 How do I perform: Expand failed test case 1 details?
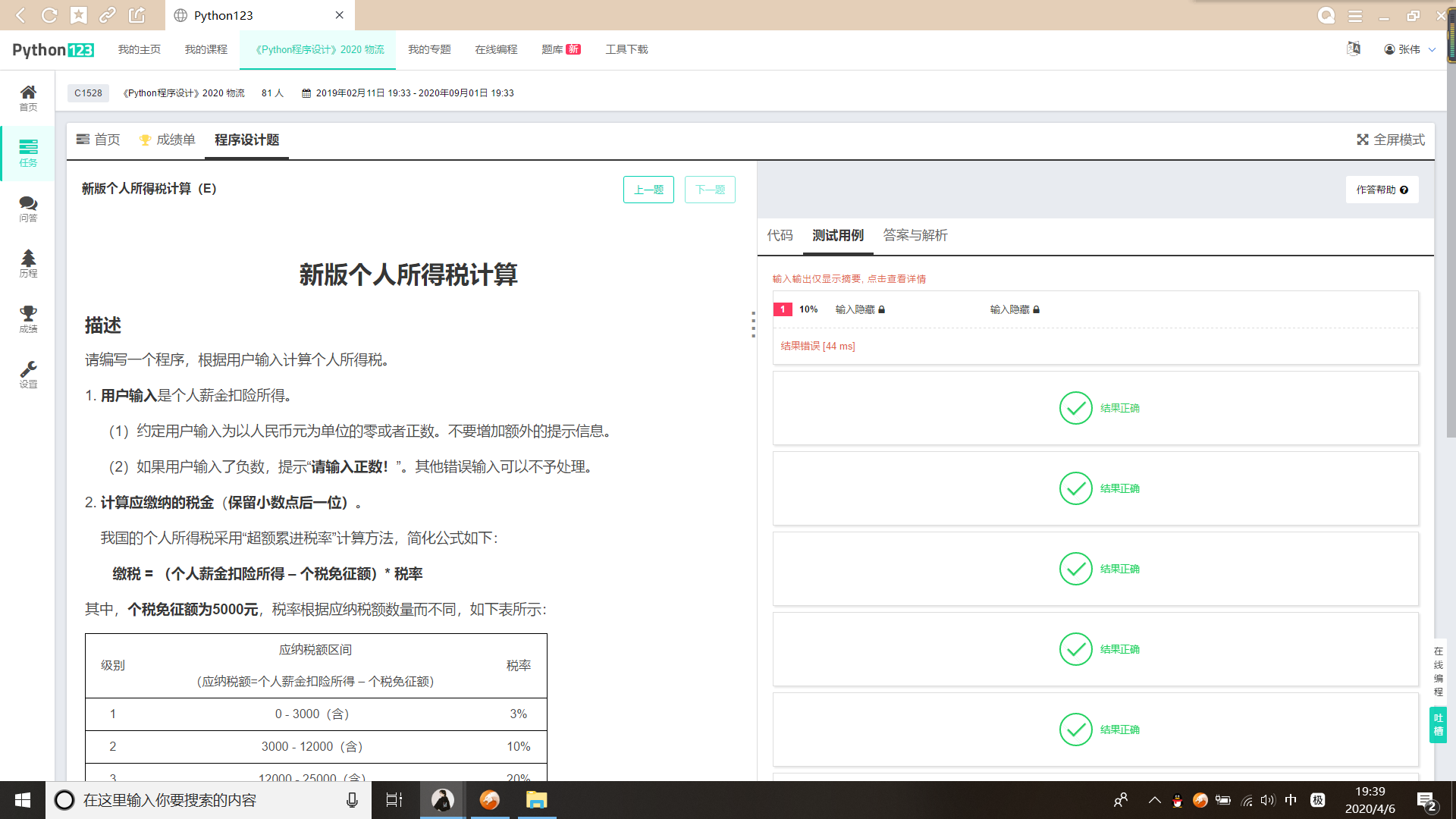pyautogui.click(x=817, y=346)
